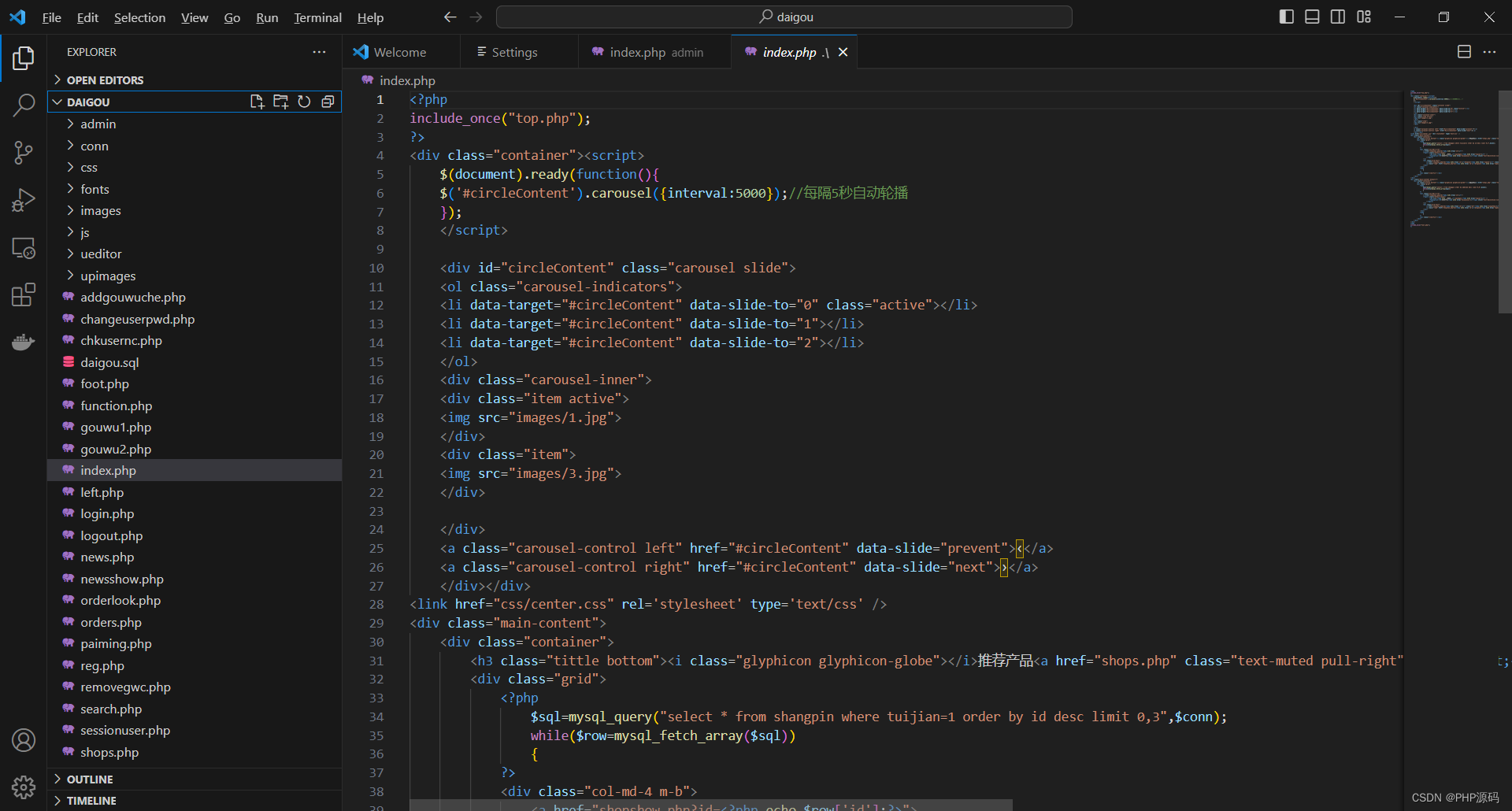This screenshot has height=811, width=1512.
Task: Open gouwu1.php in Explorer
Action: 195,427
